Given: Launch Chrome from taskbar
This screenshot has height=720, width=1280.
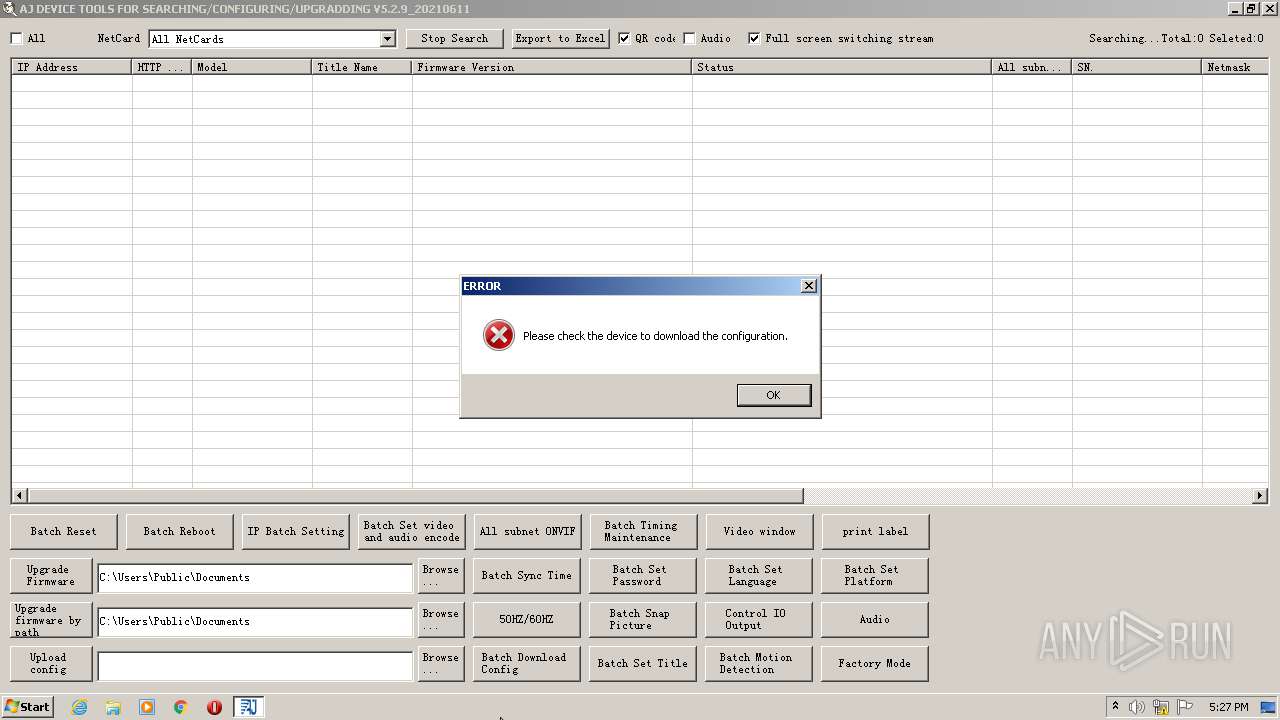Looking at the screenshot, I should point(181,707).
